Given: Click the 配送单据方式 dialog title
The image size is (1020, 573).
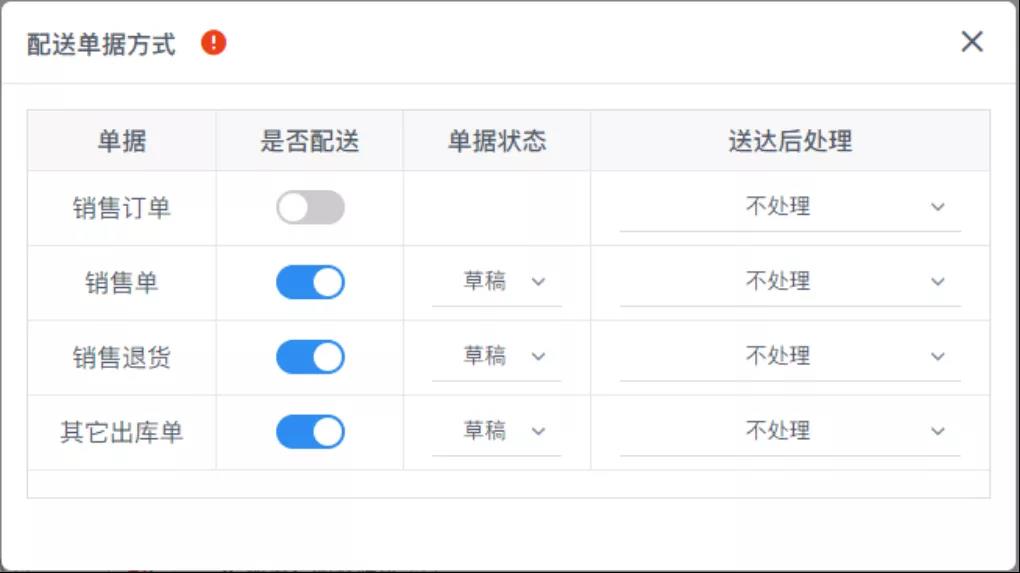Looking at the screenshot, I should 101,44.
